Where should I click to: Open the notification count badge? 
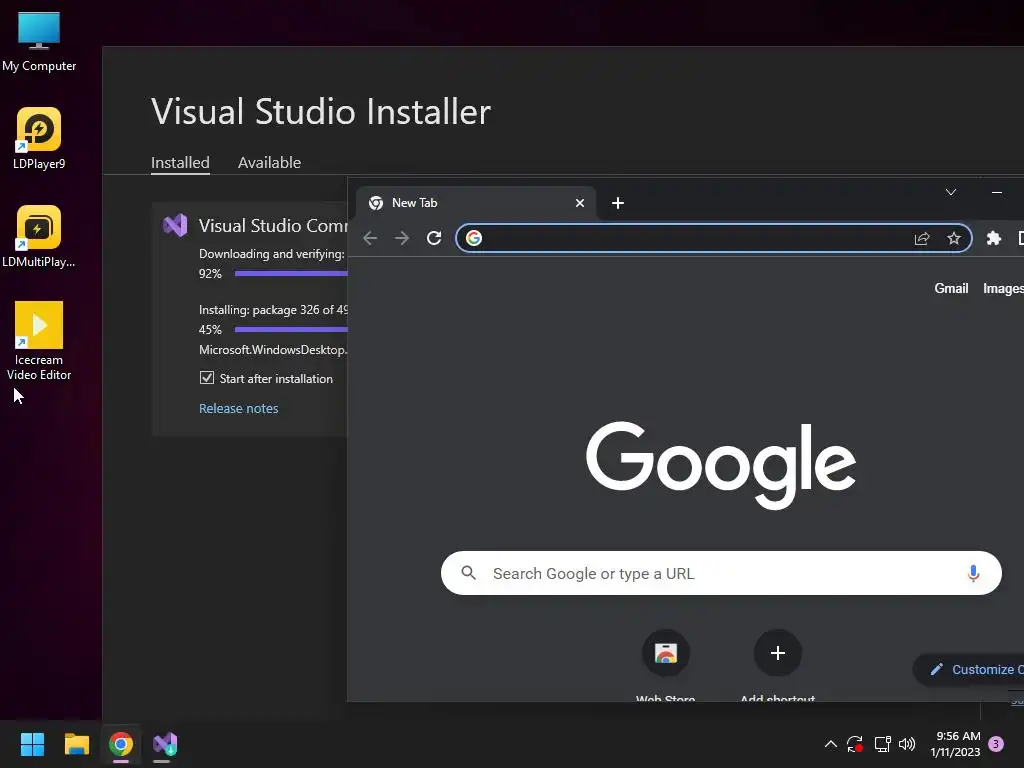point(996,744)
